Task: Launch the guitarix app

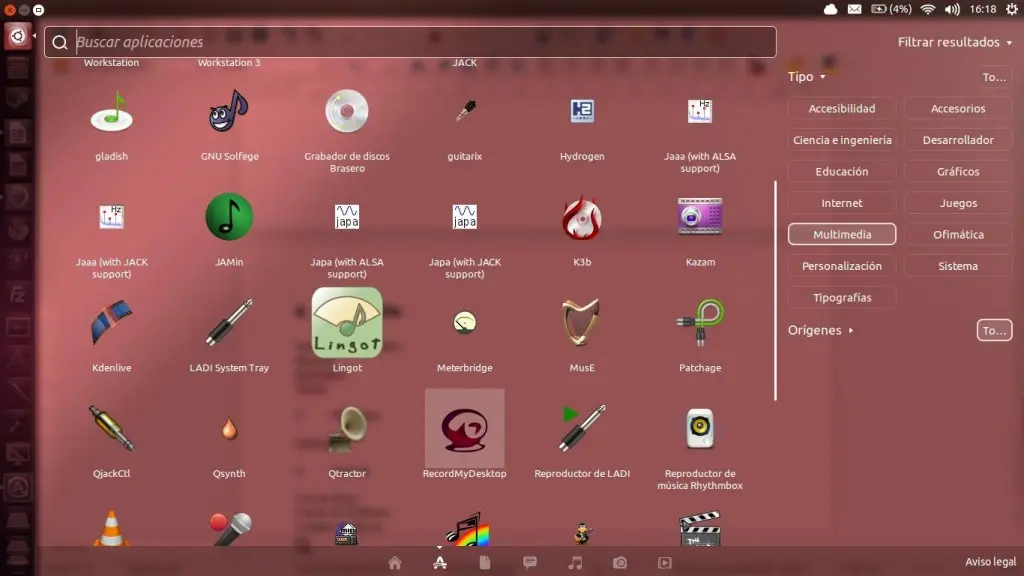Action: pos(465,112)
